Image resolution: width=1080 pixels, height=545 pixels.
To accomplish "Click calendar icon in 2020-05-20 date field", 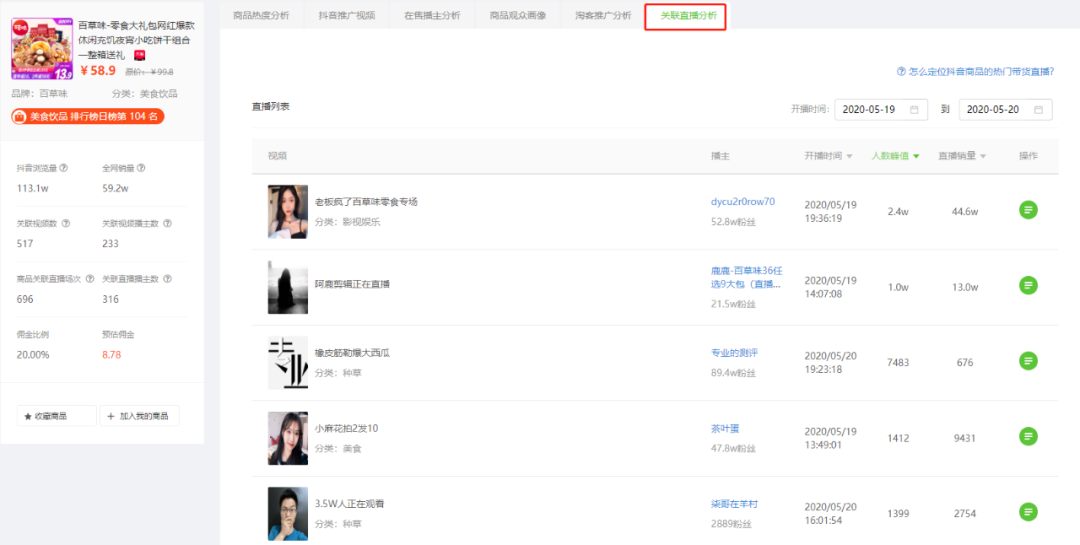I will pyautogui.click(x=1038, y=110).
